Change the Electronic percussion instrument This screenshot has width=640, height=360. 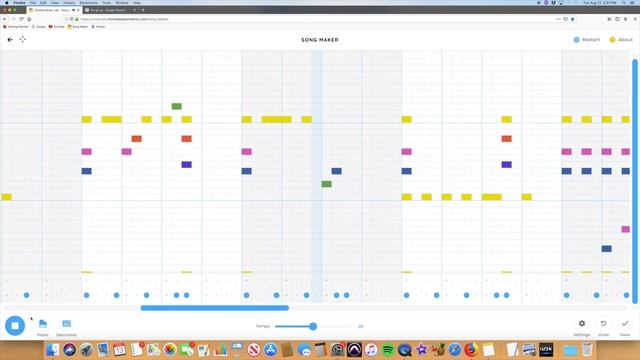(67, 324)
